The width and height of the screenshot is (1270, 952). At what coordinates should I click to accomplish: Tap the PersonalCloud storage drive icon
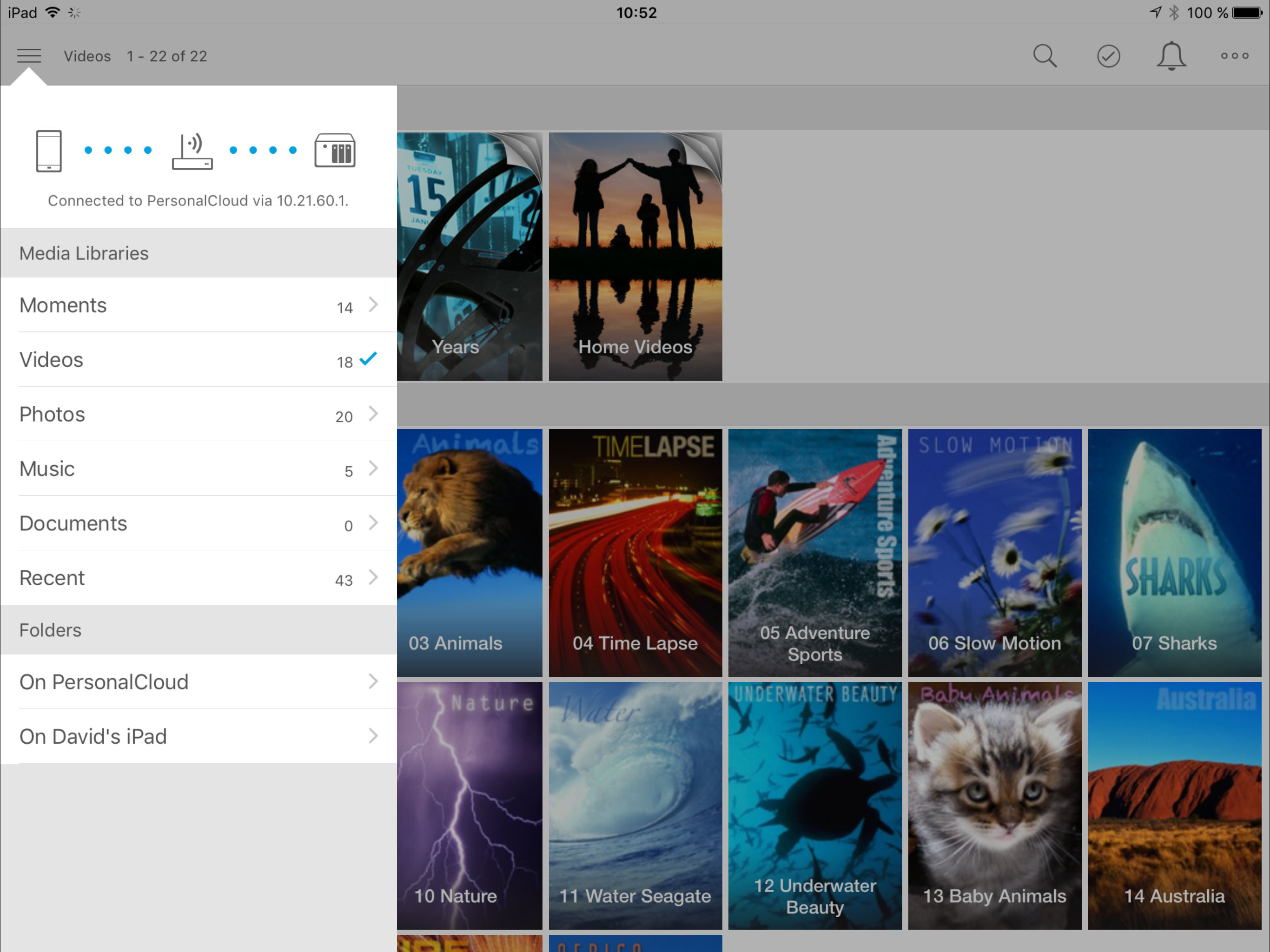pyautogui.click(x=335, y=151)
